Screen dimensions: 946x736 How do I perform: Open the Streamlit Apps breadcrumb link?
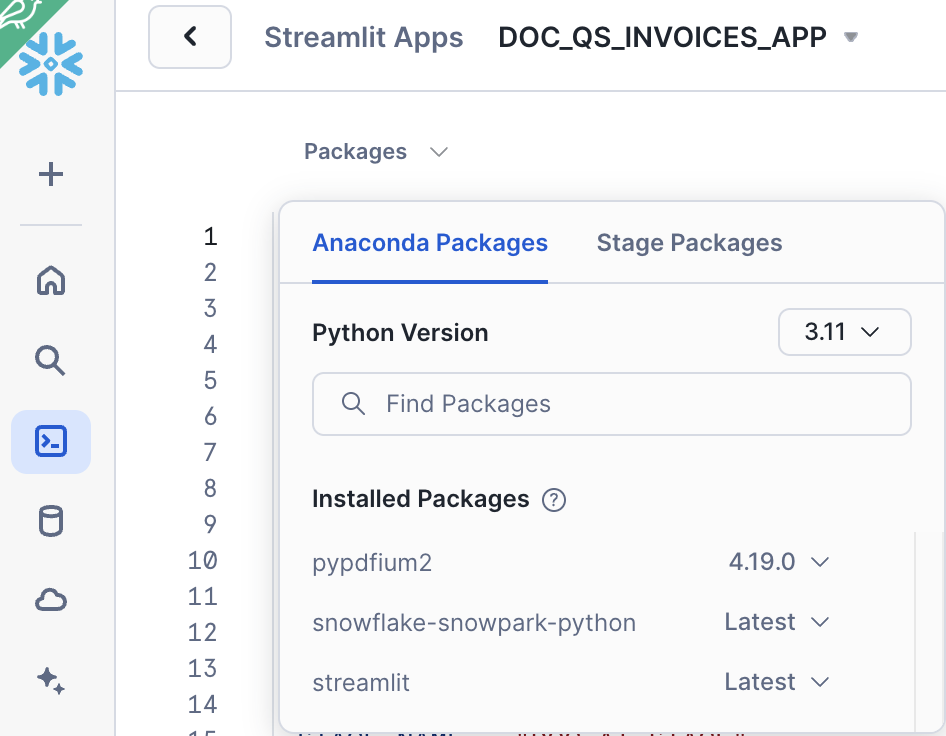pyautogui.click(x=363, y=38)
